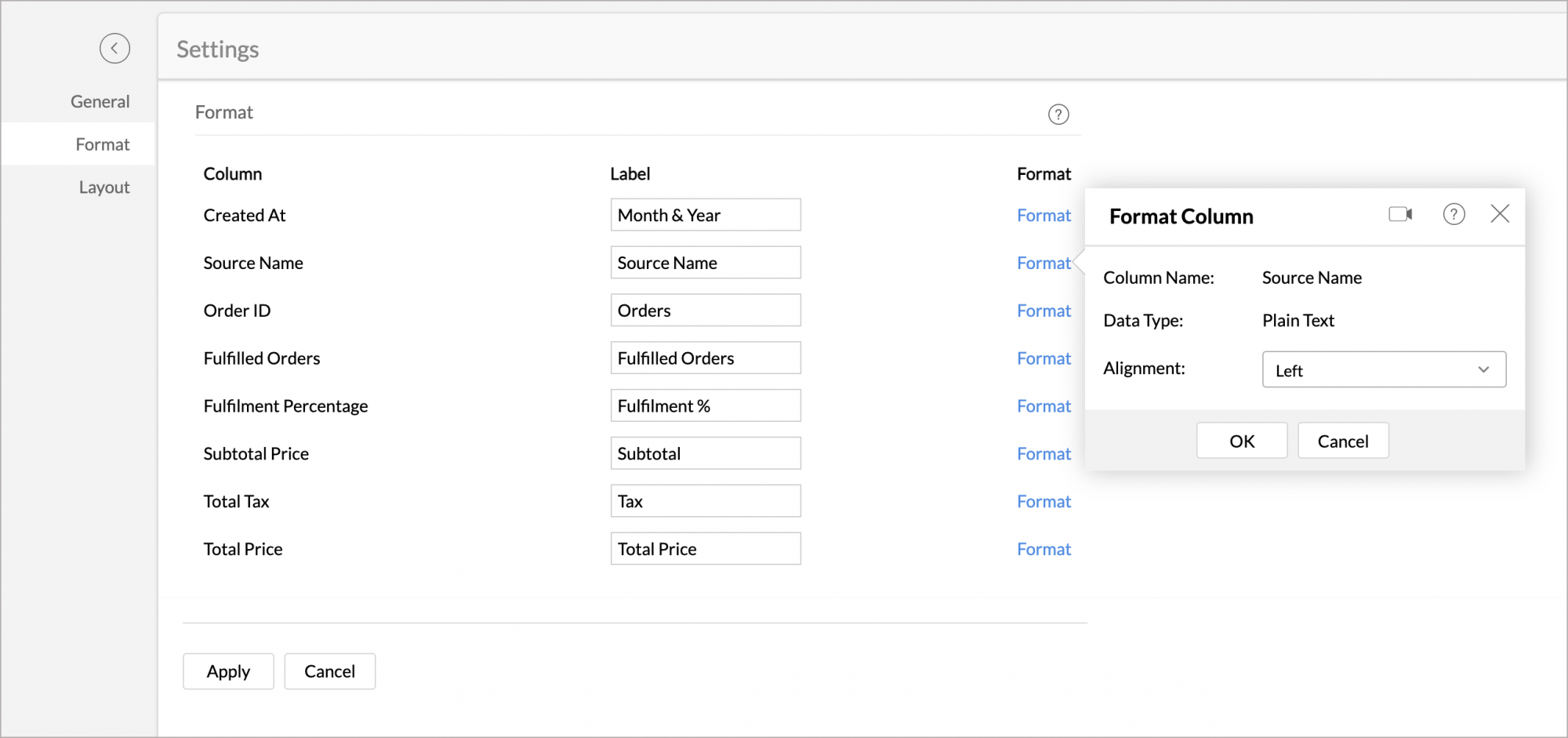Open Format link for Total Tax
The width and height of the screenshot is (1568, 738).
1044,502
